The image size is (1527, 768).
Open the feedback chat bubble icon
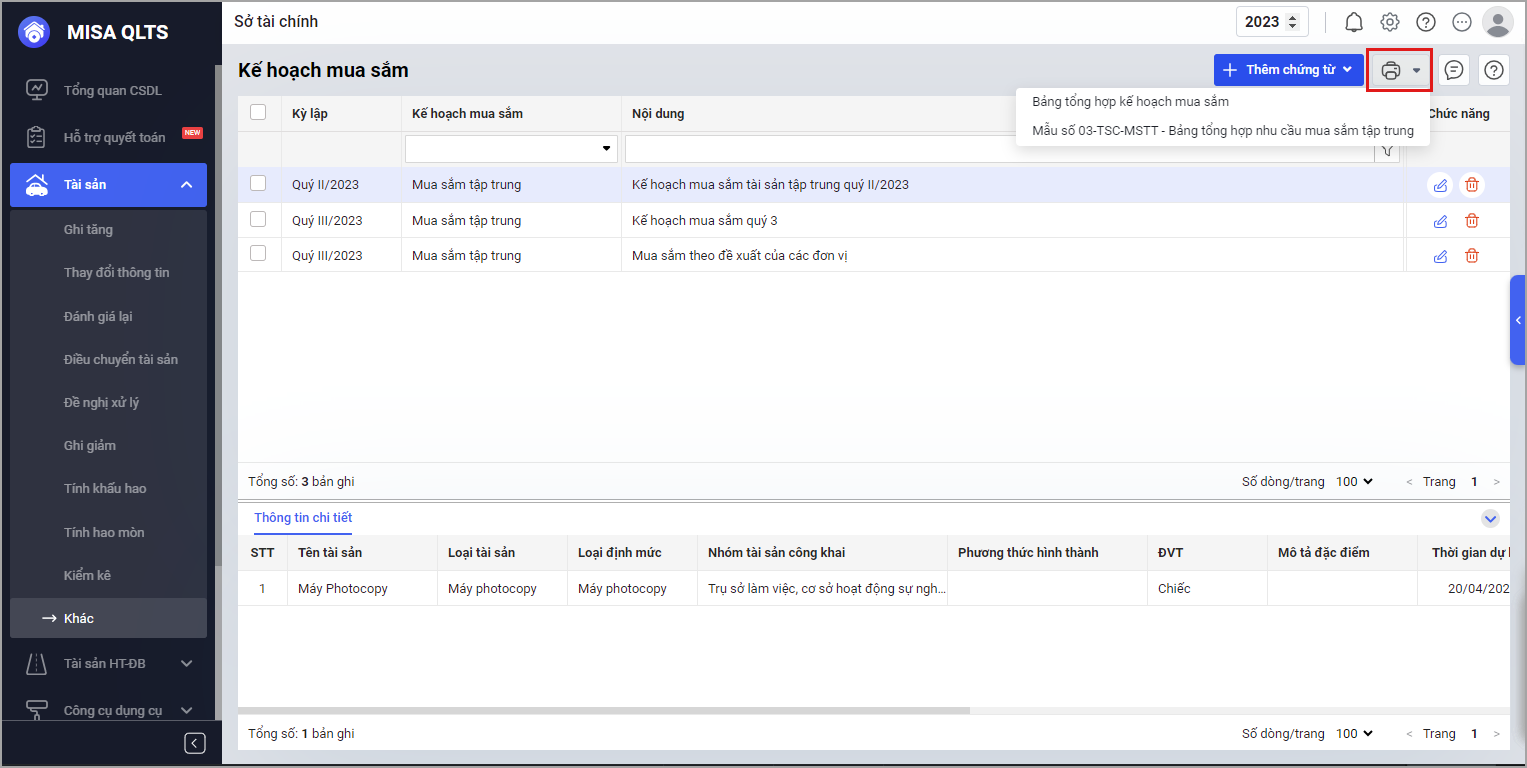coord(1454,70)
